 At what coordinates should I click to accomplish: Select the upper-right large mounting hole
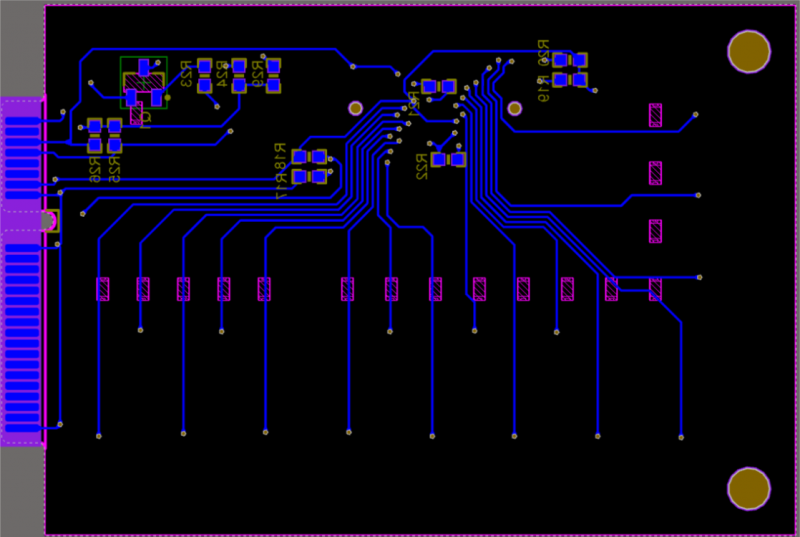coord(749,52)
